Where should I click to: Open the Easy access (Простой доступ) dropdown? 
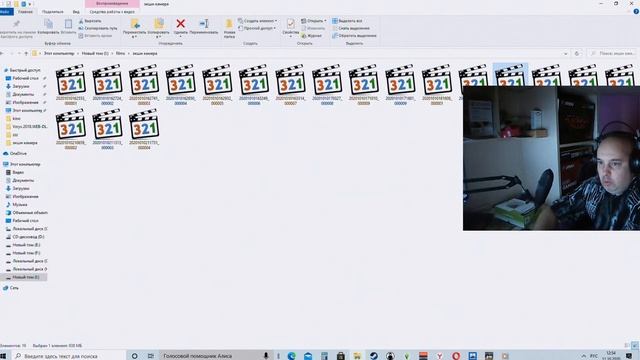(257, 28)
